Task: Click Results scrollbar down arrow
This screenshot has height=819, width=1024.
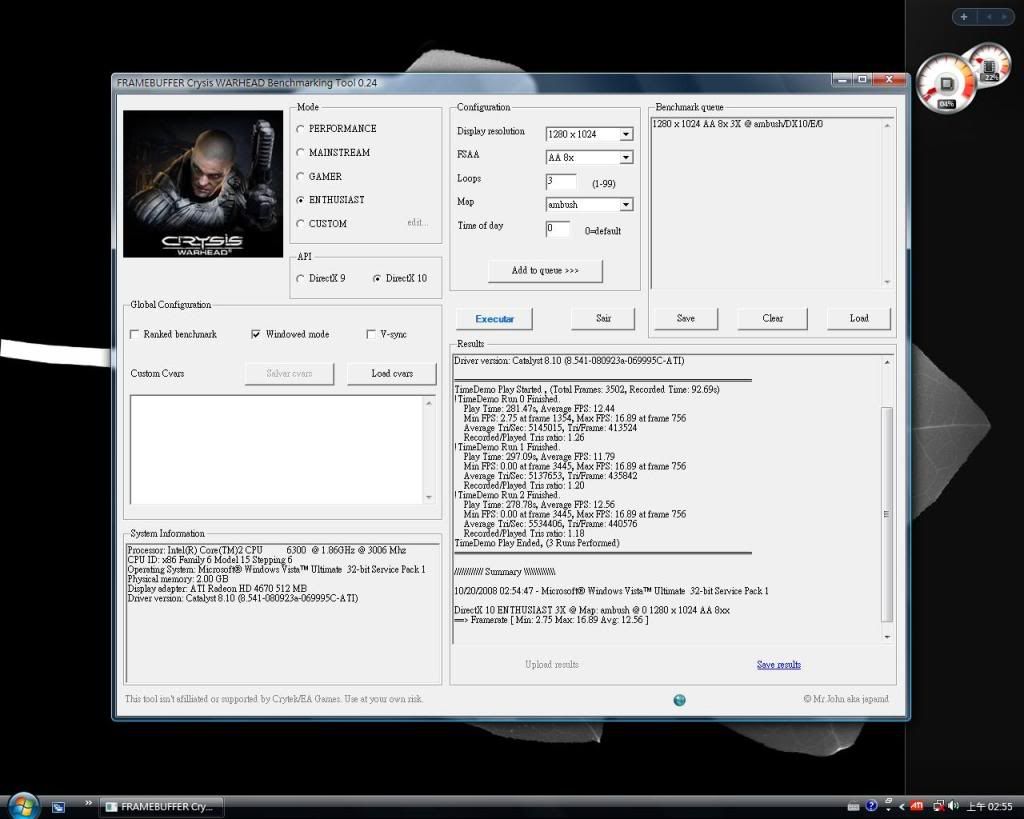Action: pos(887,637)
